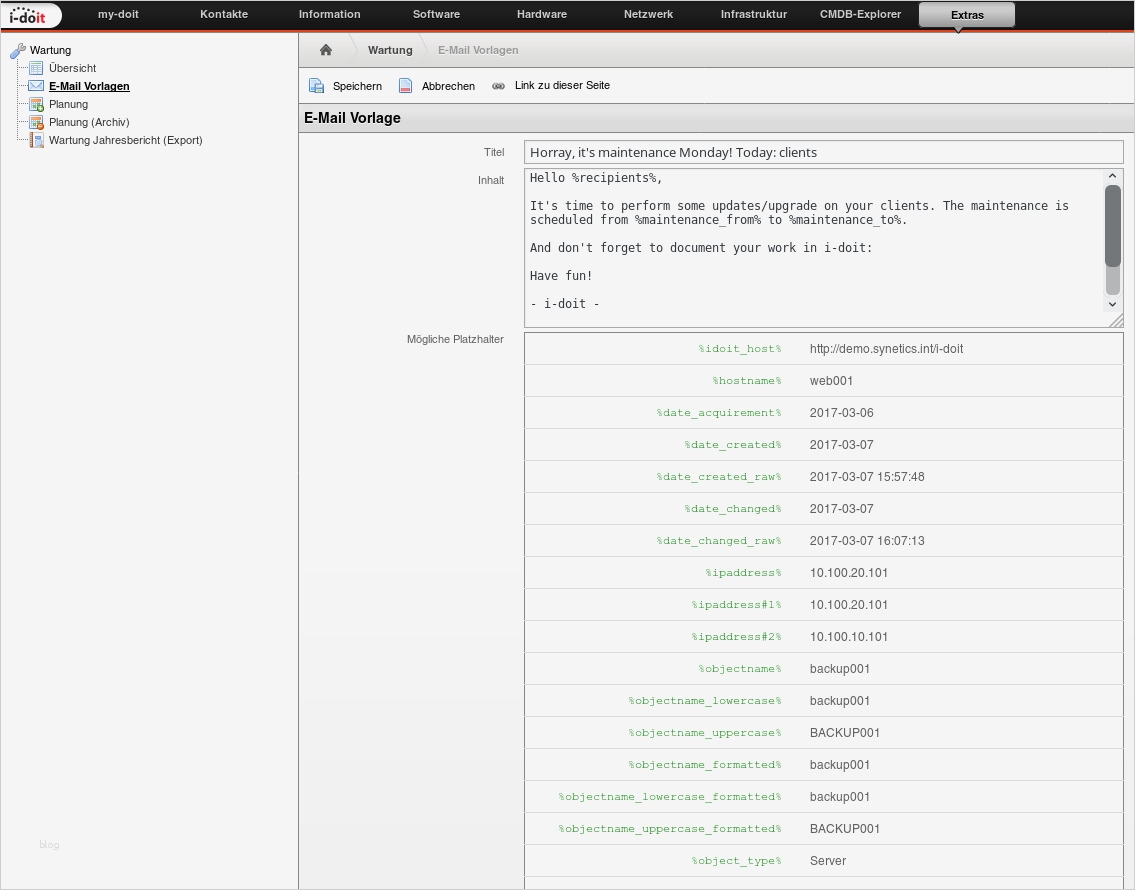The width and height of the screenshot is (1135, 890).
Task: Click Inhalt scrollbar down arrow
Action: click(1113, 304)
